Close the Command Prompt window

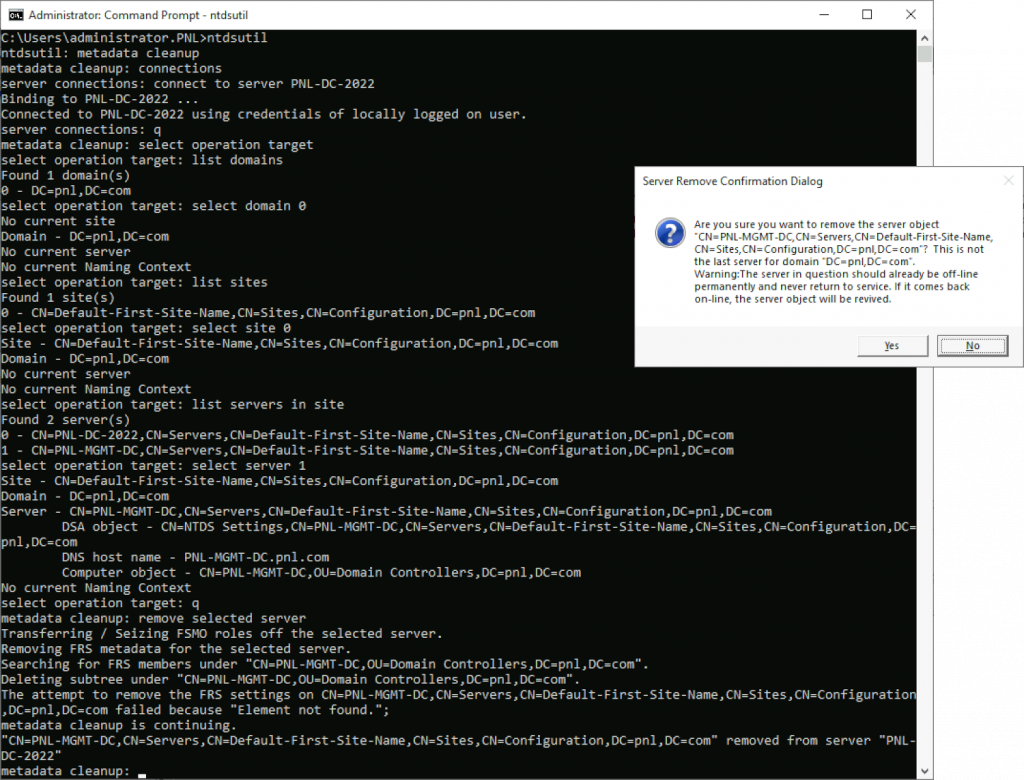[x=911, y=14]
